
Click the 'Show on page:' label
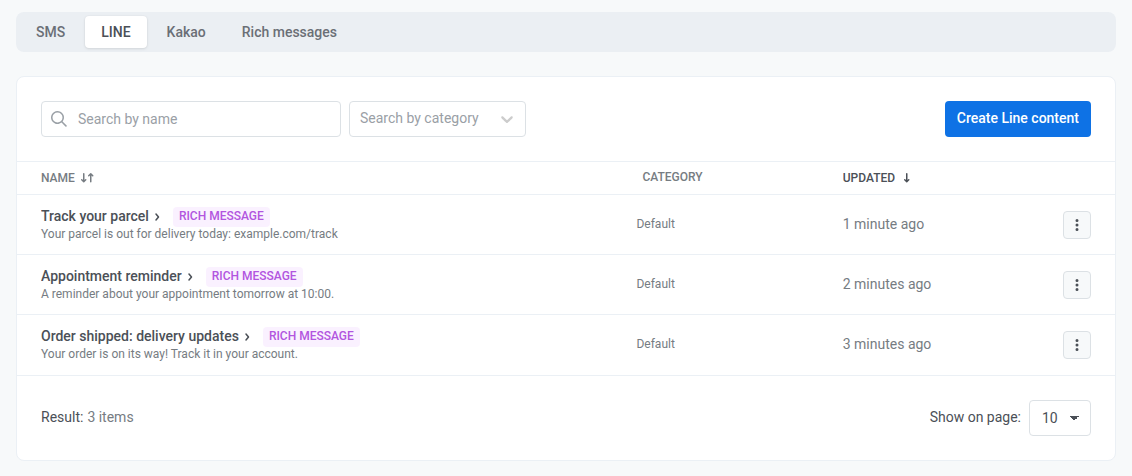[975, 417]
